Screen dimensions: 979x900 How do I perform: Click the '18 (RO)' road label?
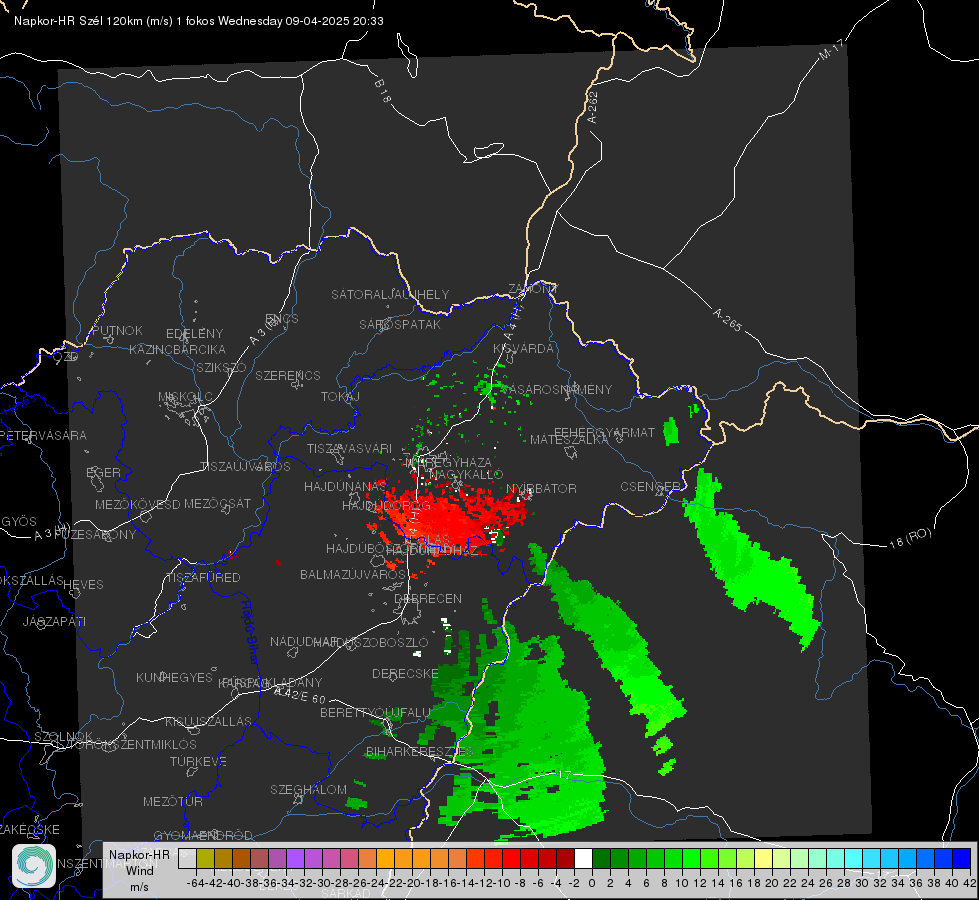[910, 539]
